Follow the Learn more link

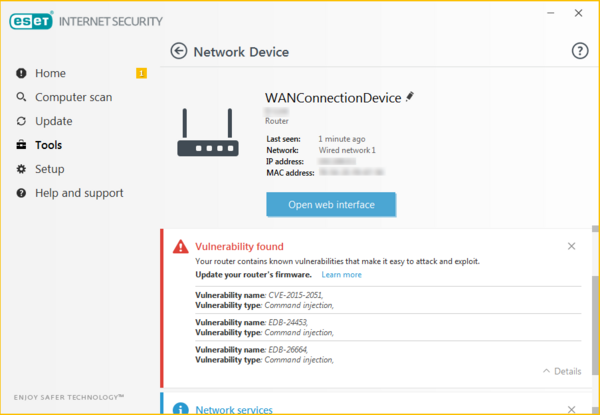tap(341, 274)
